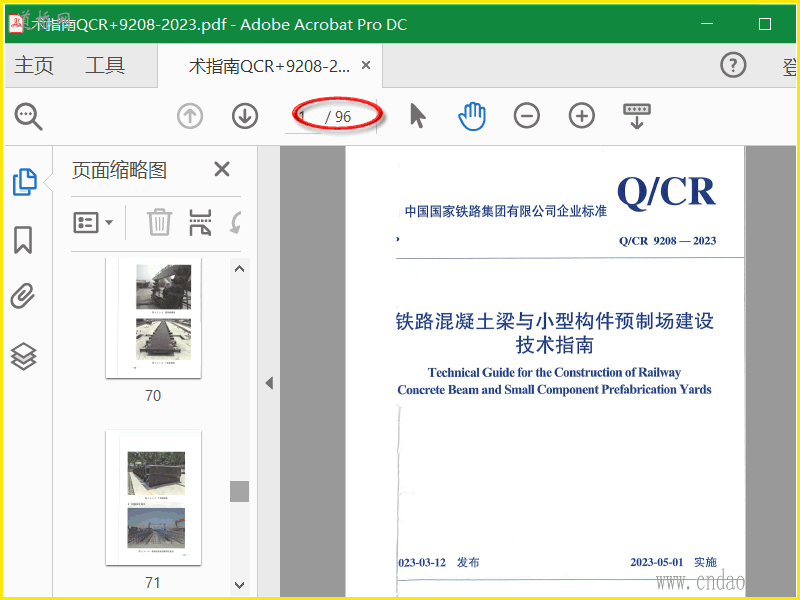Click the thumbnail scrollbar down arrow
The image size is (800, 600).
click(x=240, y=585)
